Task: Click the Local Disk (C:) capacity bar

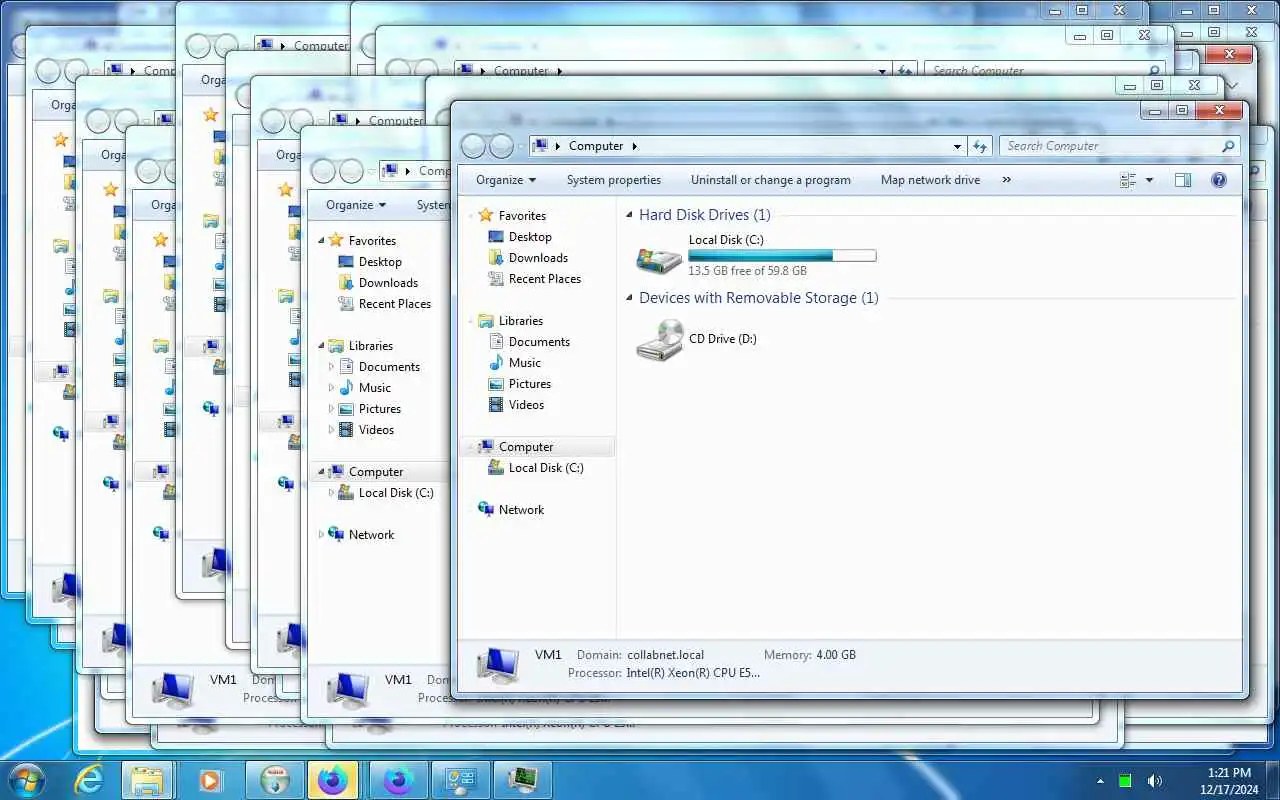Action: (782, 256)
